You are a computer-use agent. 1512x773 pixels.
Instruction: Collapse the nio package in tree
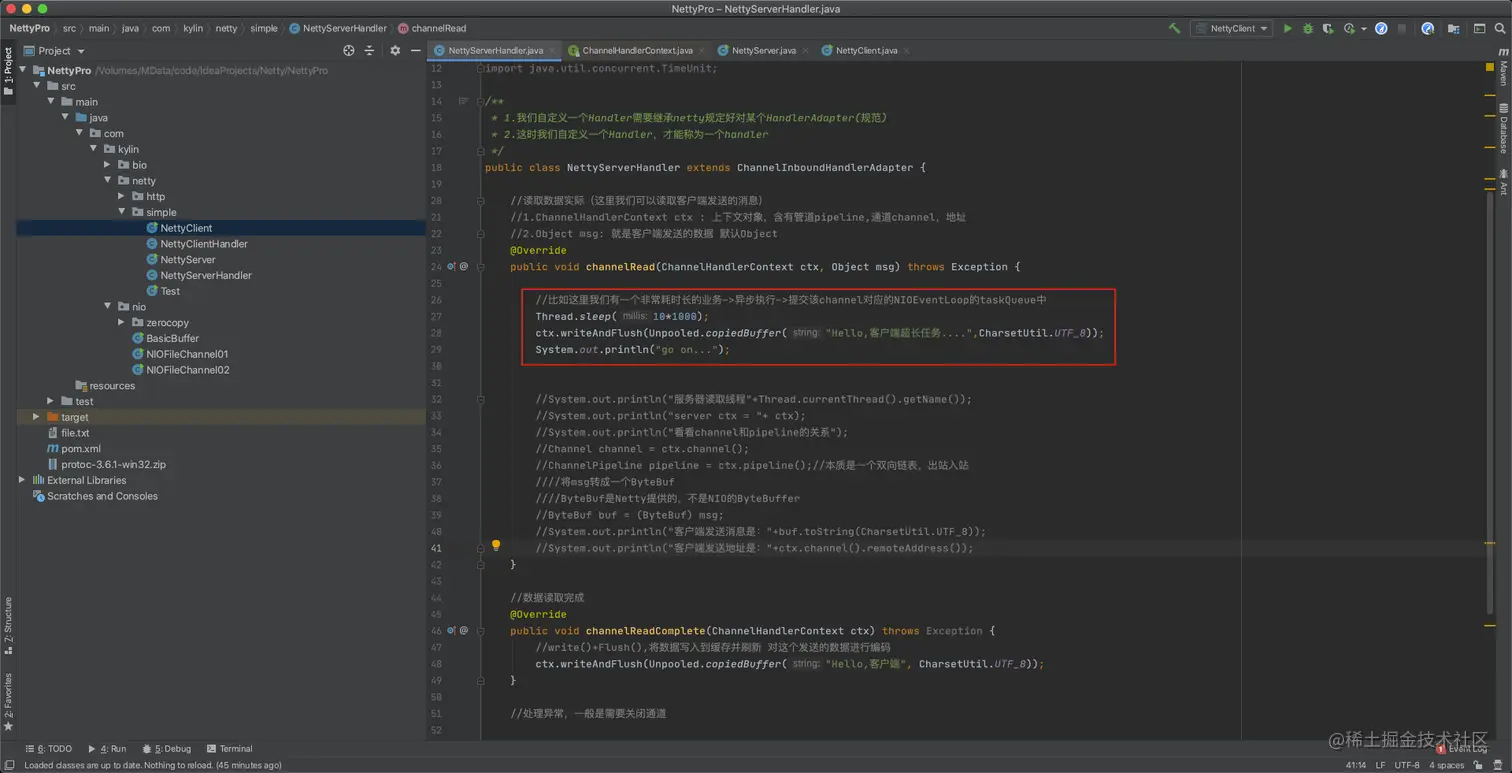[108, 307]
